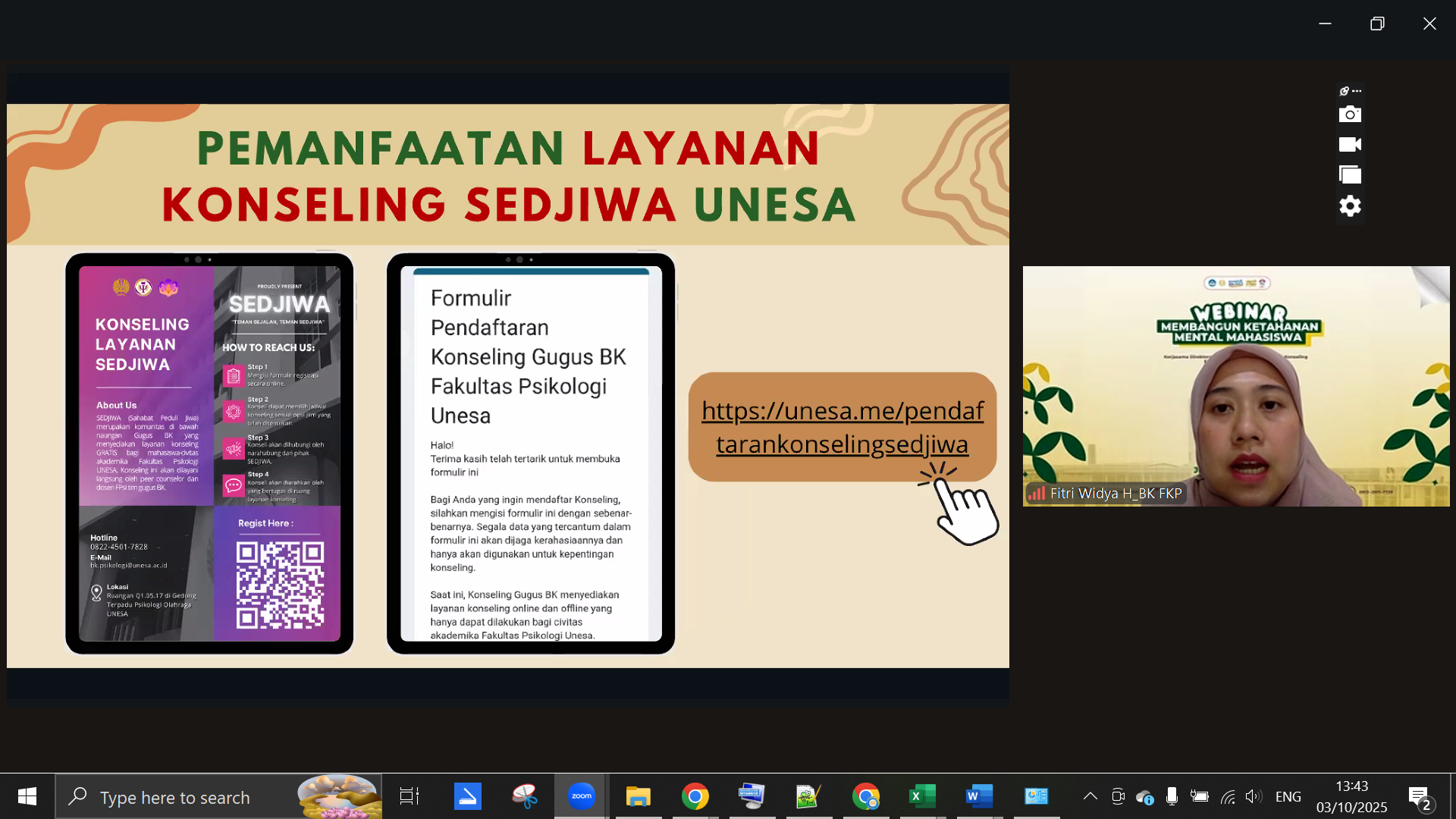Open capture toolbar settings gear
This screenshot has height=819, width=1456.
[1350, 206]
